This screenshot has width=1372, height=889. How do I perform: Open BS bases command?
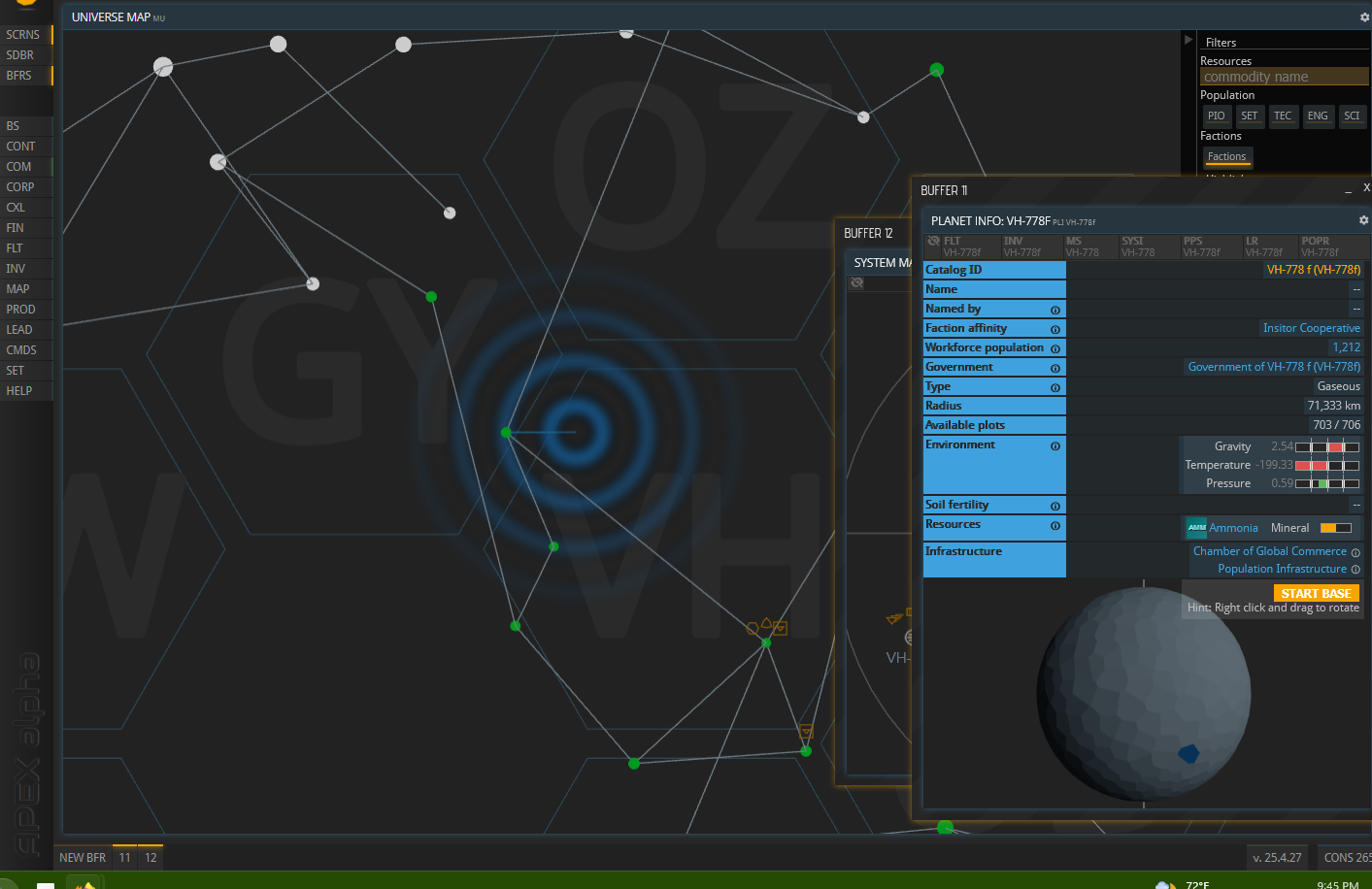(26, 126)
